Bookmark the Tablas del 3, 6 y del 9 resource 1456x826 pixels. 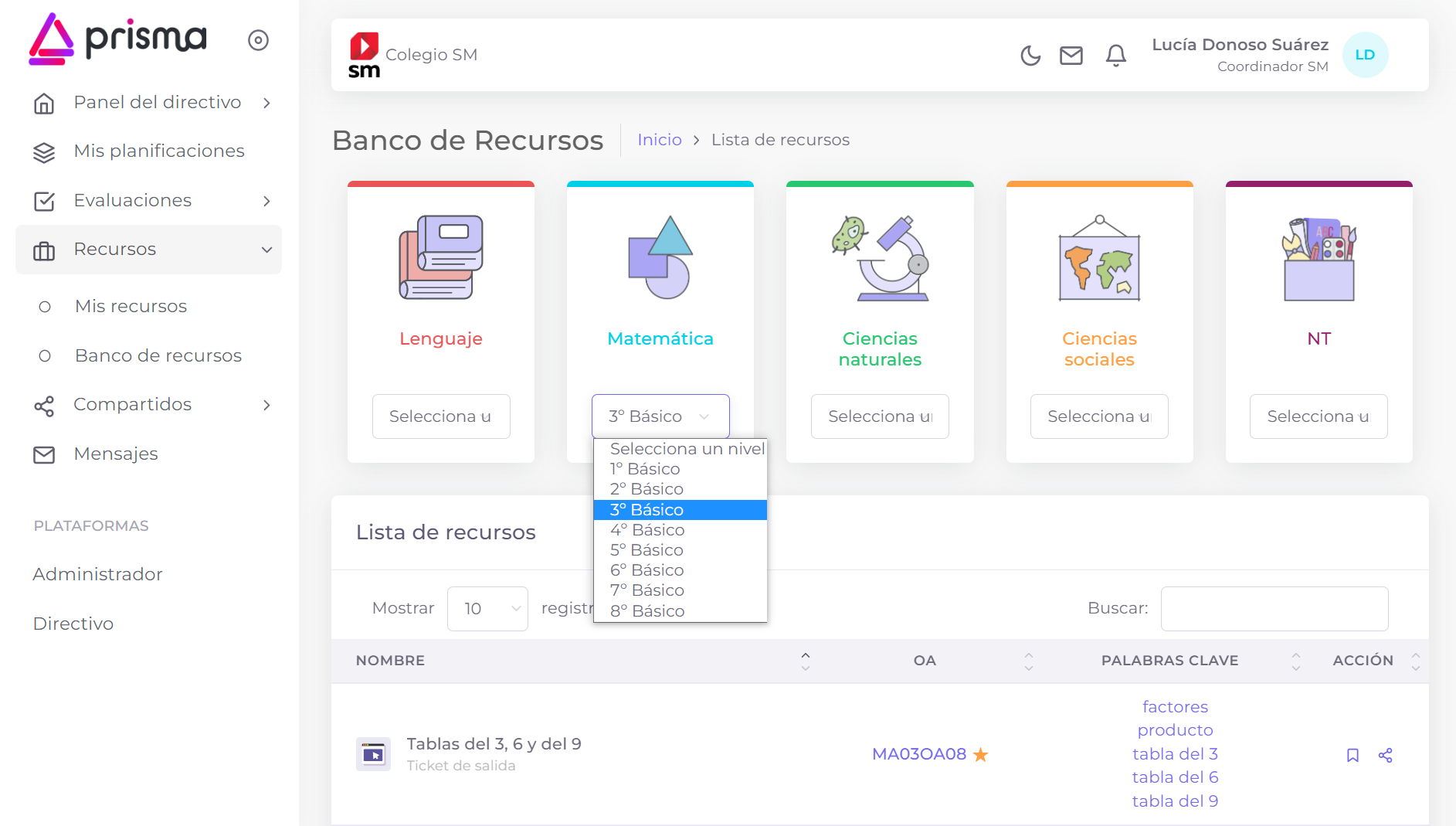tap(1352, 755)
